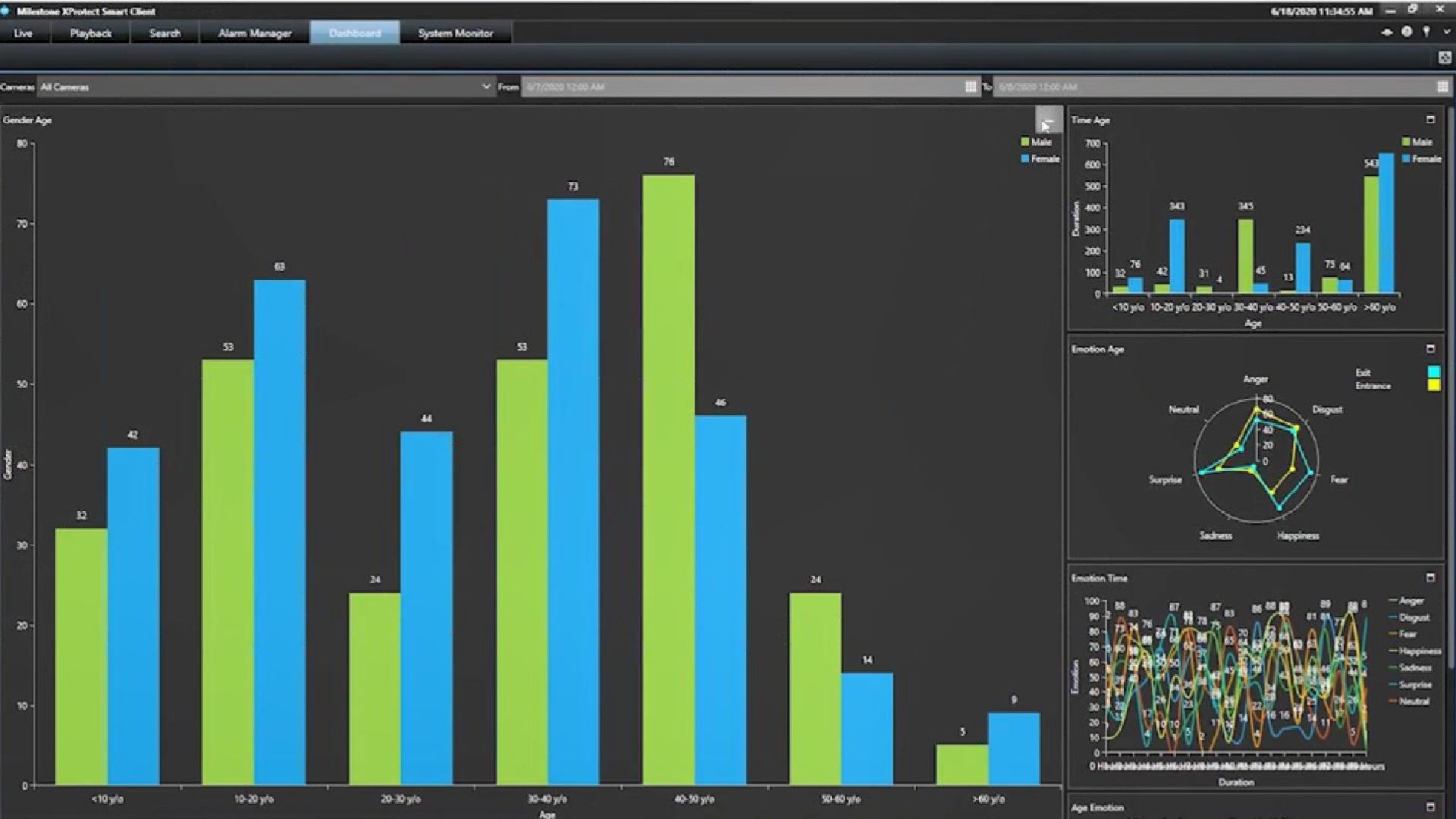Click the Time Age chart title
The image size is (1456, 819).
1090,120
